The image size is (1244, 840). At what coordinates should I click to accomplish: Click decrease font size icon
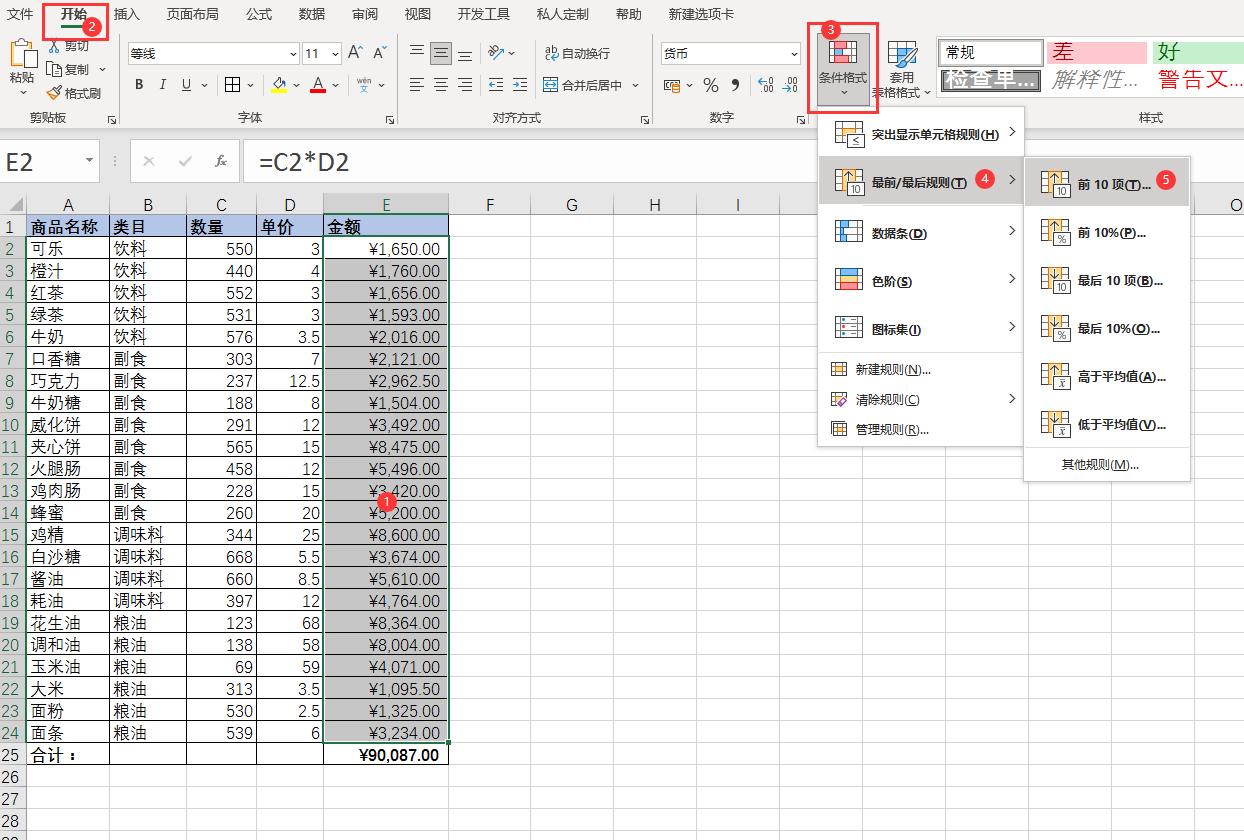tap(380, 53)
